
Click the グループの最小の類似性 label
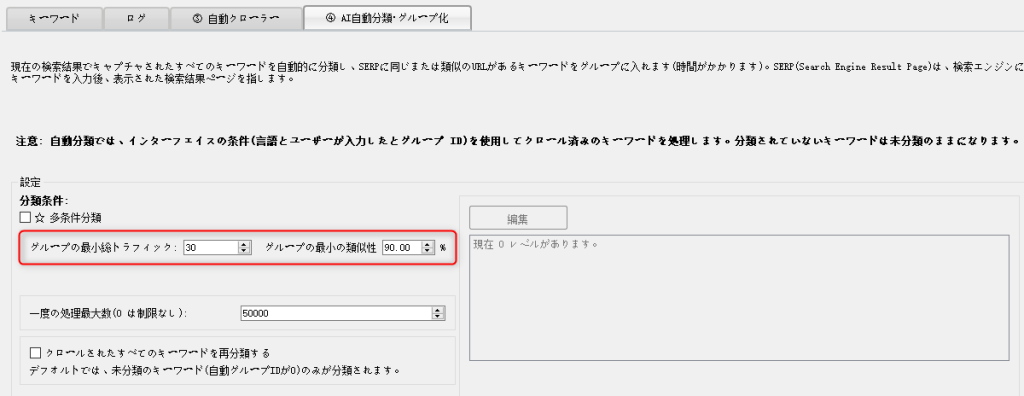[x=321, y=248]
